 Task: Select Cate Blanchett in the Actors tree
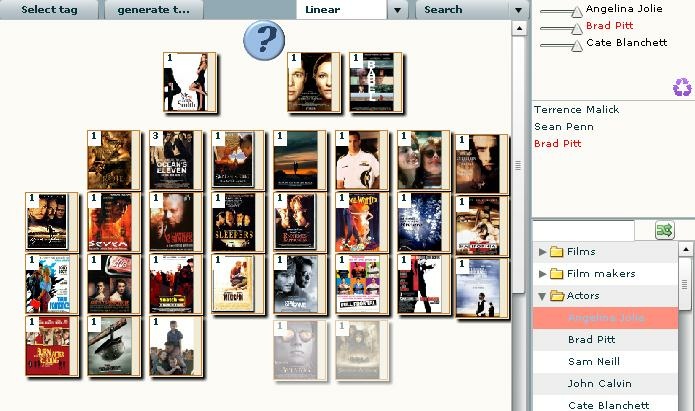point(605,404)
